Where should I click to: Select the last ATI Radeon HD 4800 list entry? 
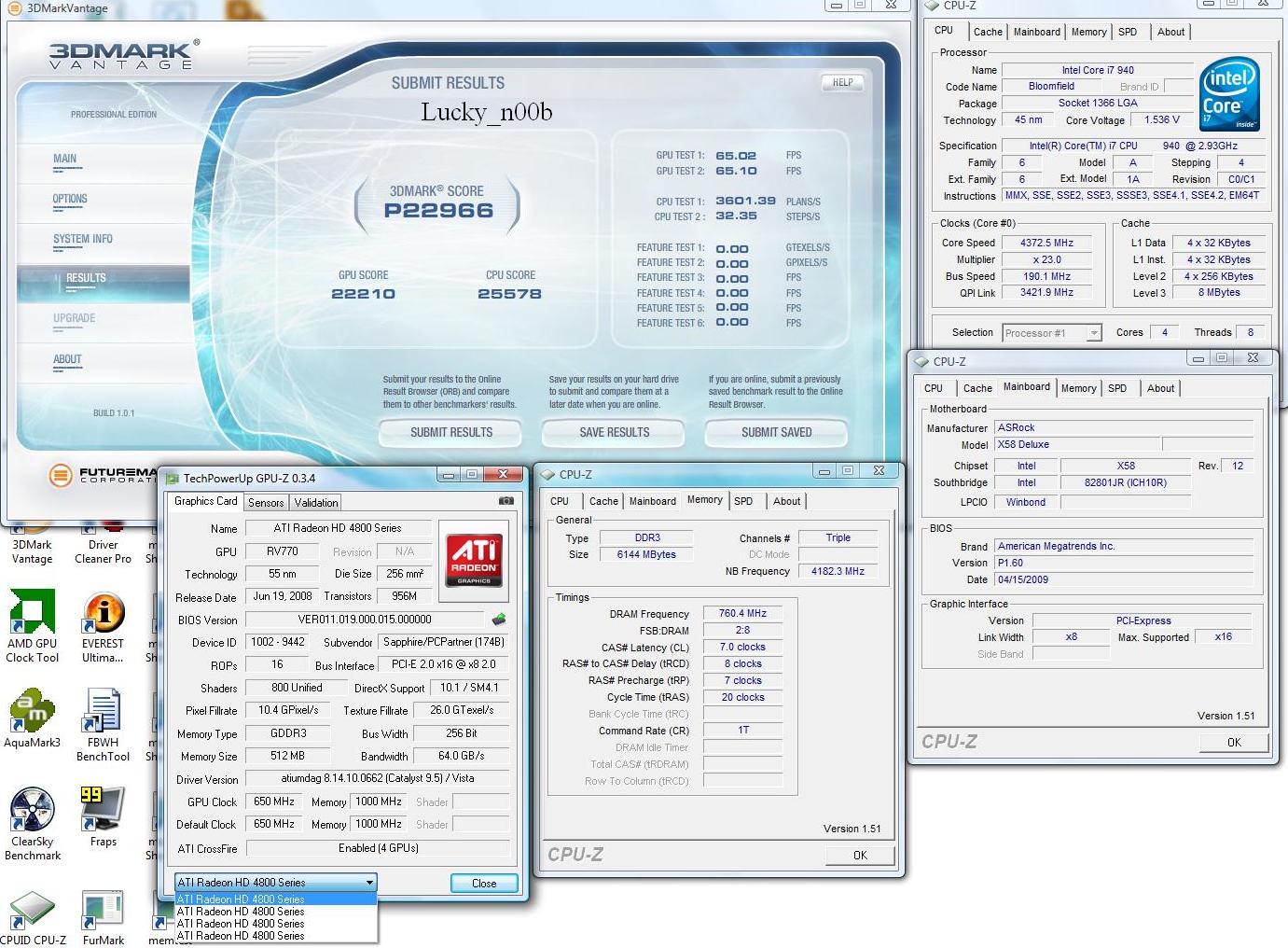point(276,935)
